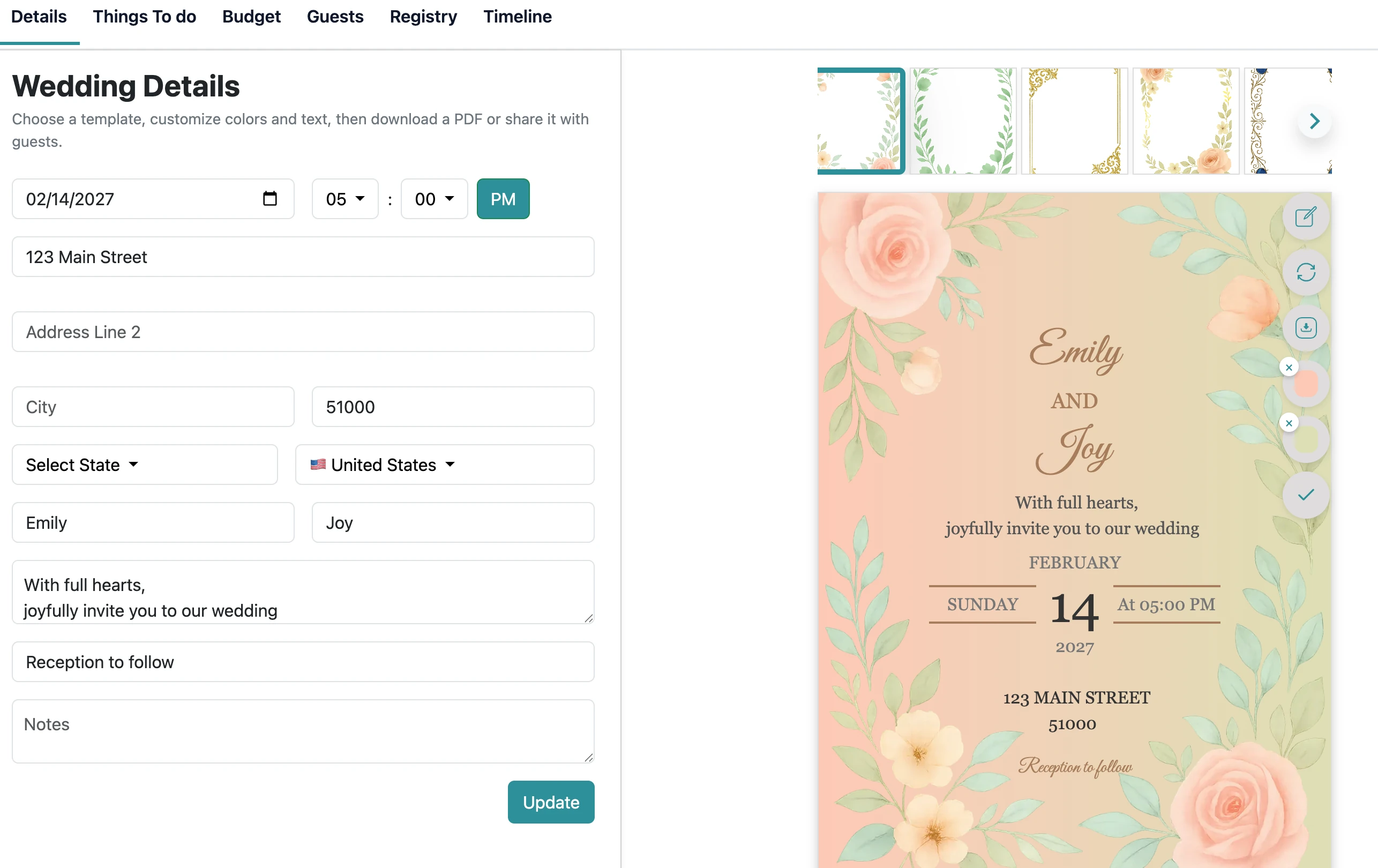Switch the time to AM by clicking PM
Viewport: 1378px width, 868px height.
point(503,199)
